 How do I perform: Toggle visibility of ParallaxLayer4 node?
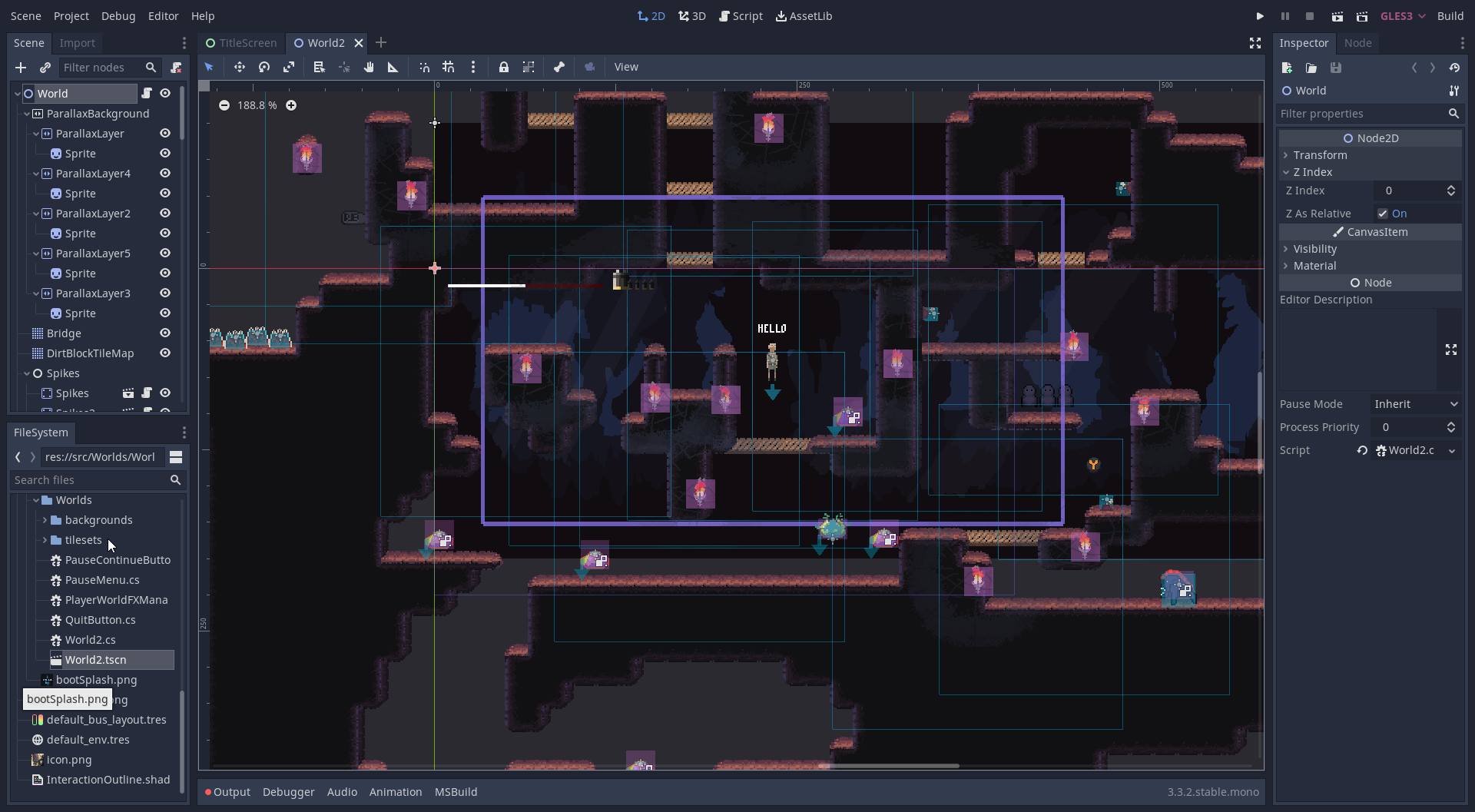tap(165, 173)
